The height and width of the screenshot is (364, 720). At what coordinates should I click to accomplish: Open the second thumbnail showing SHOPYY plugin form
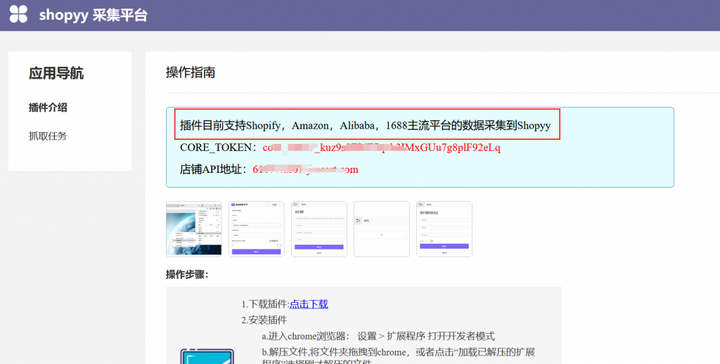[256, 229]
